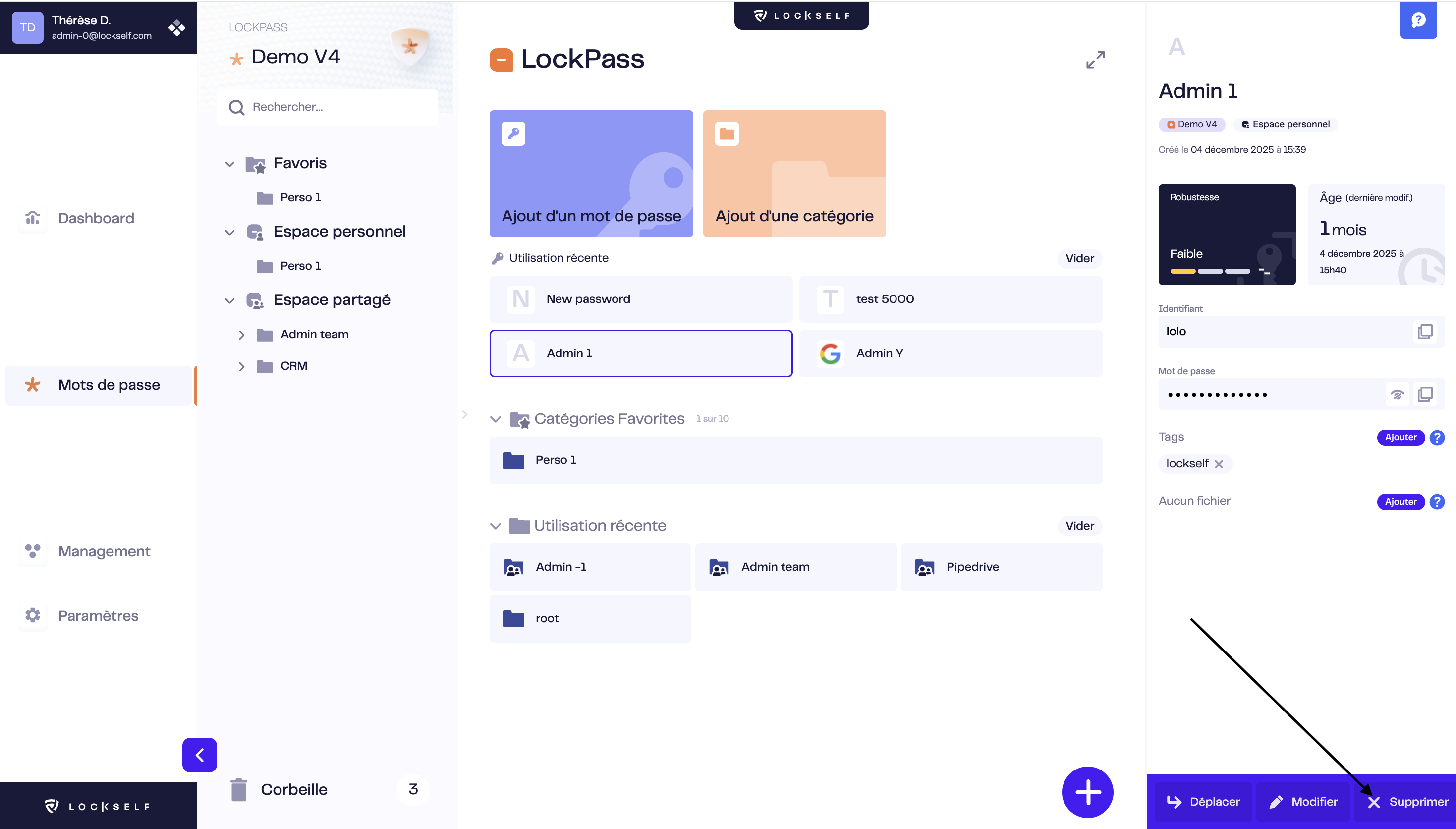
Task: Open help for files section
Action: coord(1437,502)
